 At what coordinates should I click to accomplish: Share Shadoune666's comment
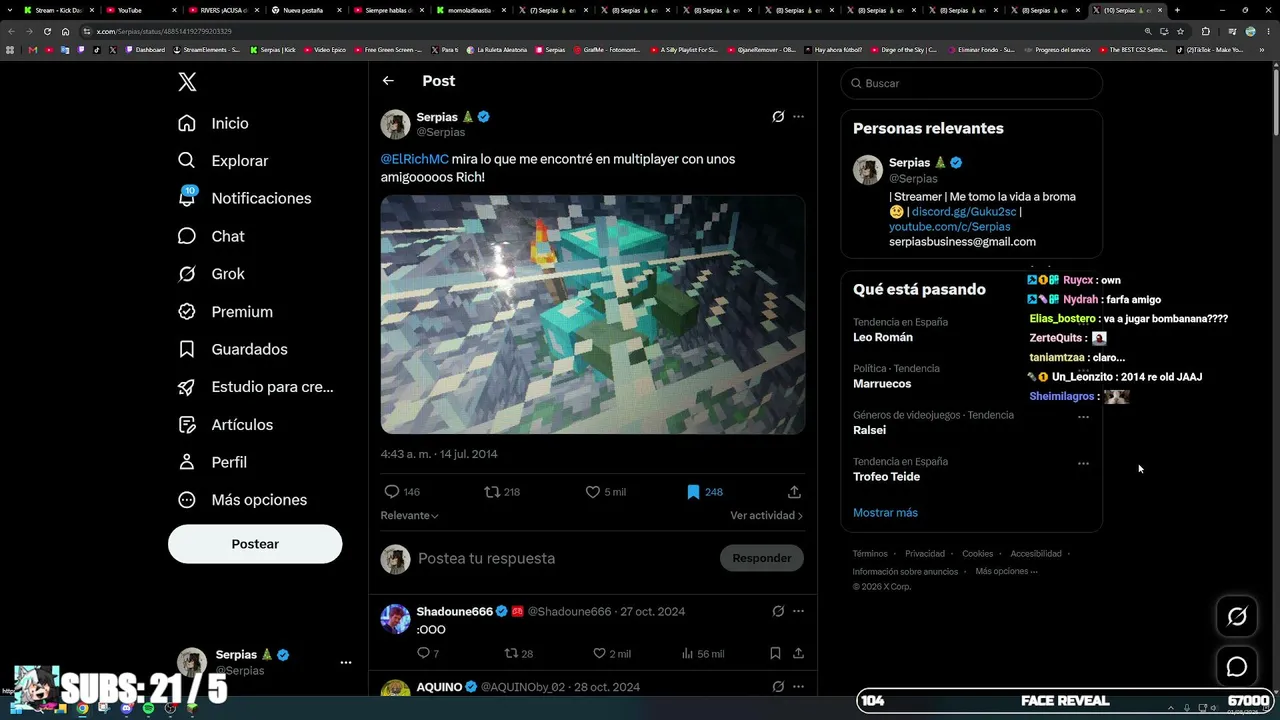pyautogui.click(x=798, y=654)
